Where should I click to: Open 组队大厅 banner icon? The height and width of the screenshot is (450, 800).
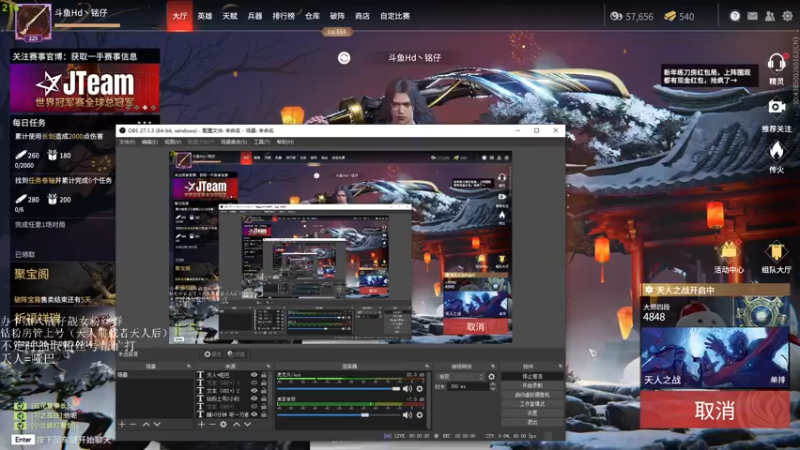point(776,251)
